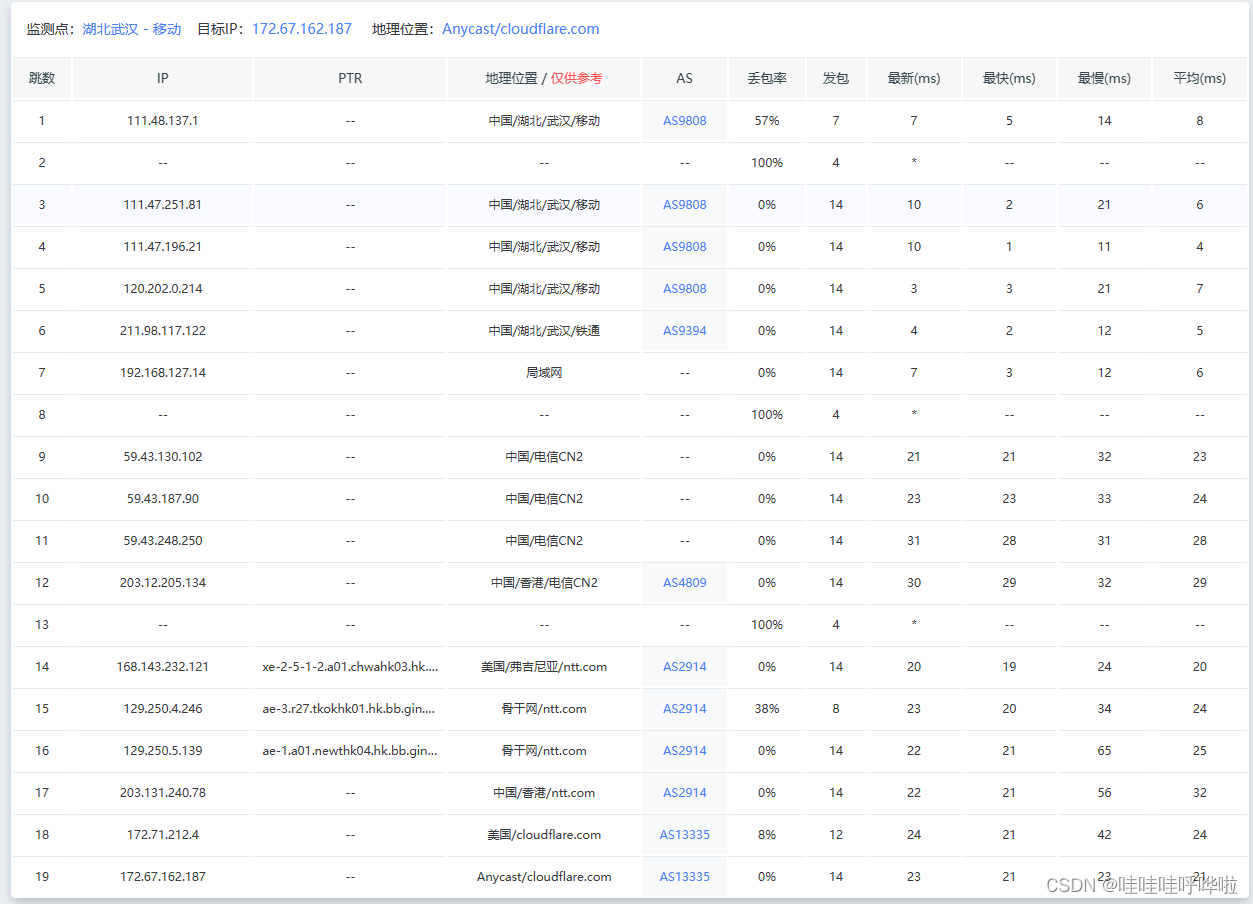Screen dimensions: 1253x904
Task: Click slowest value 42 in hop 18
Action: pyautogui.click(x=1104, y=835)
